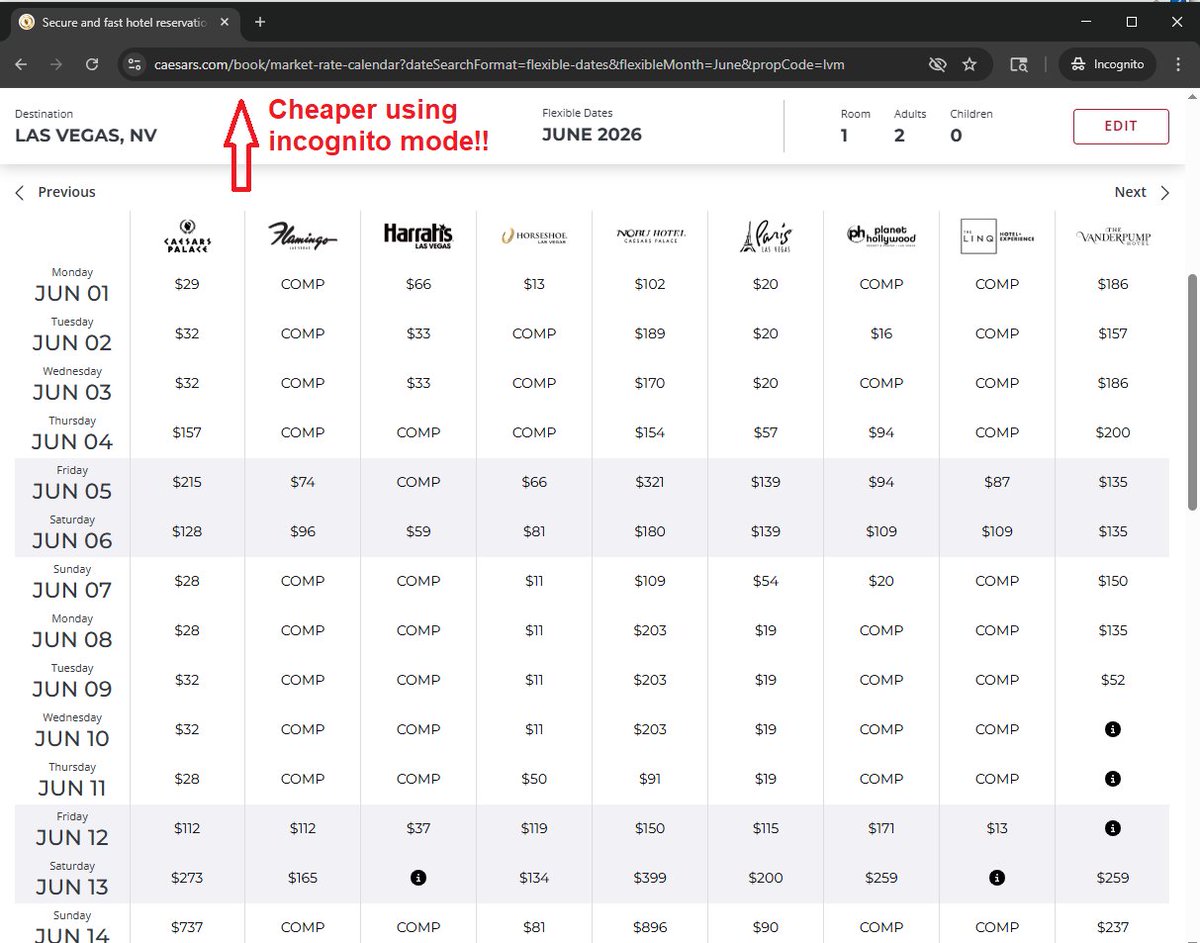Click third-party cookies blocked eye icon
The height and width of the screenshot is (943, 1200).
(x=937, y=64)
